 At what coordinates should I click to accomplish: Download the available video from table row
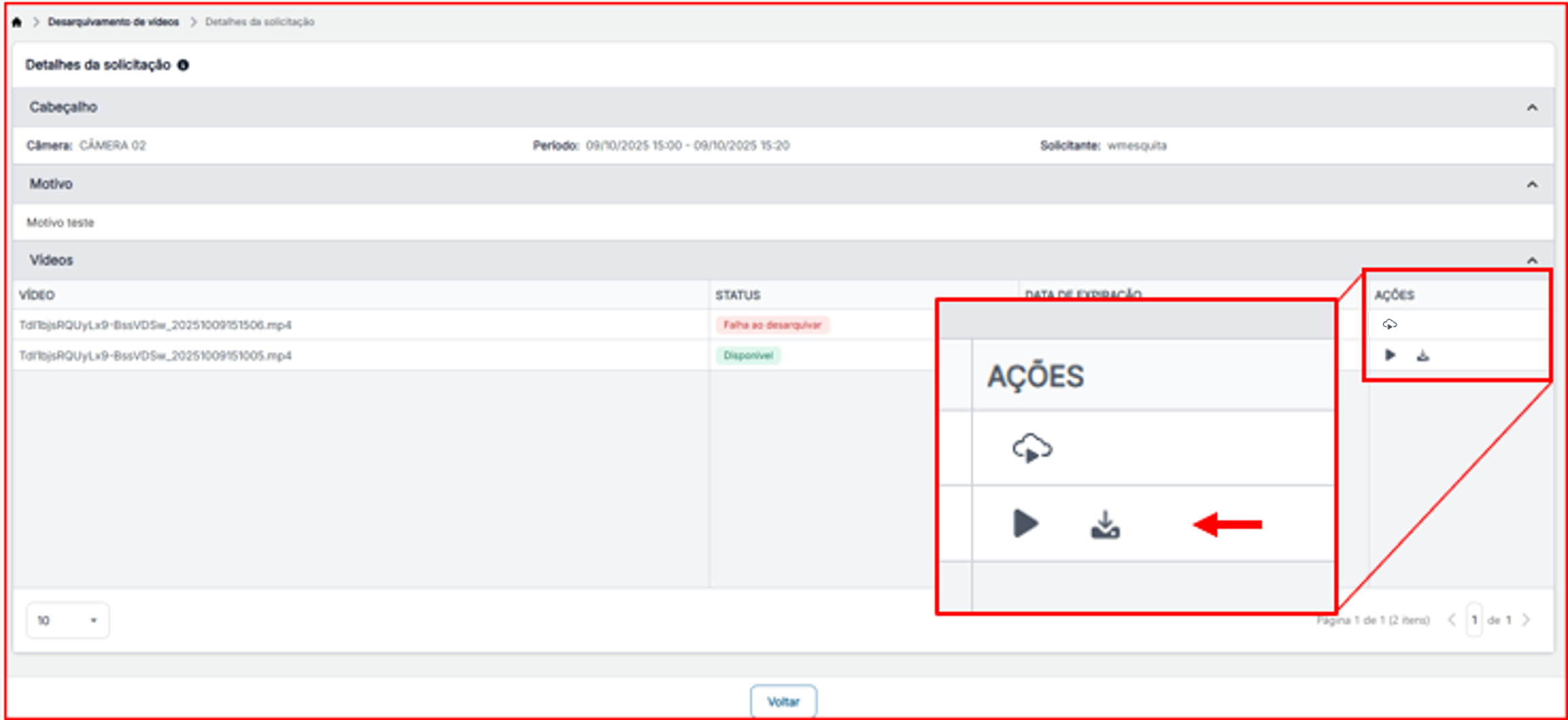pos(1422,355)
